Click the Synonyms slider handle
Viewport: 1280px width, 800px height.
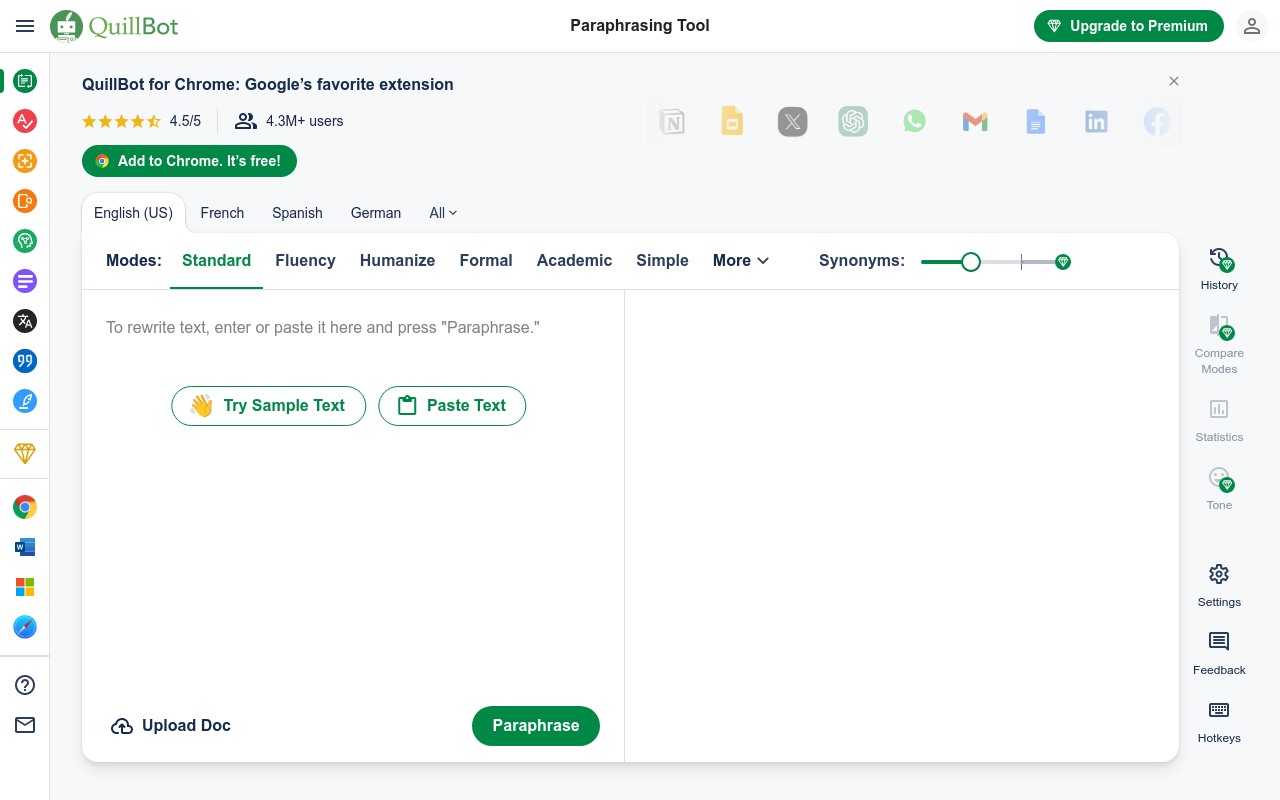[x=970, y=262]
